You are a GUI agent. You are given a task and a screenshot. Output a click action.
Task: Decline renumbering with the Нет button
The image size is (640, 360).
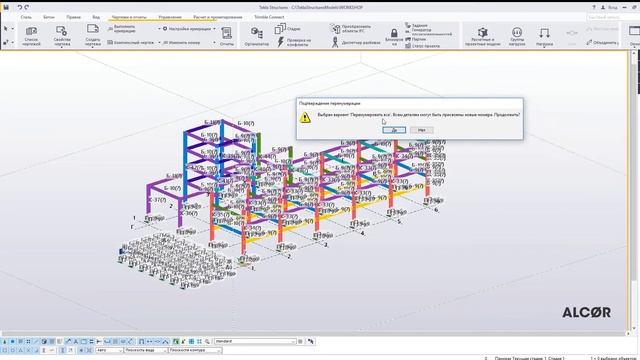coord(422,130)
